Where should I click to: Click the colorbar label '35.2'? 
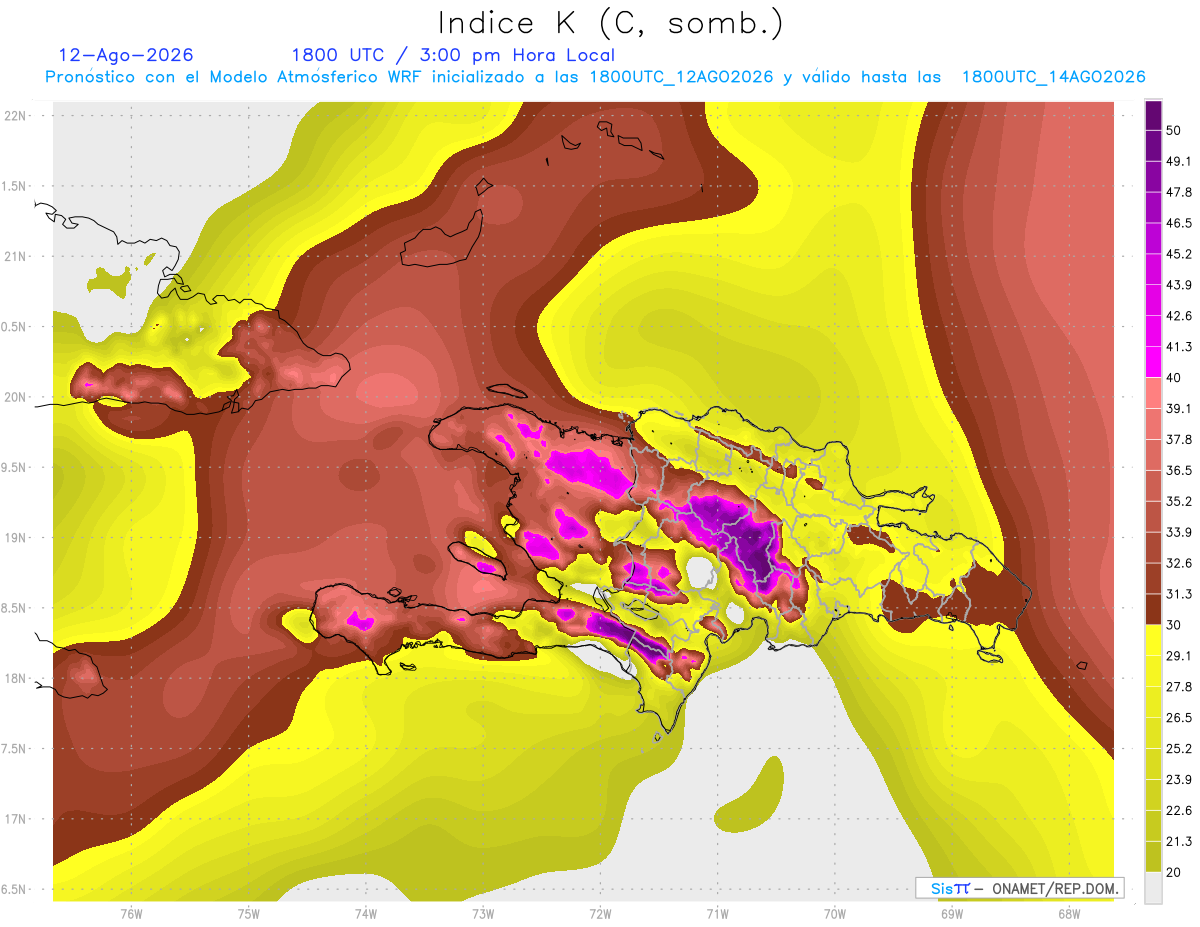(1179, 501)
